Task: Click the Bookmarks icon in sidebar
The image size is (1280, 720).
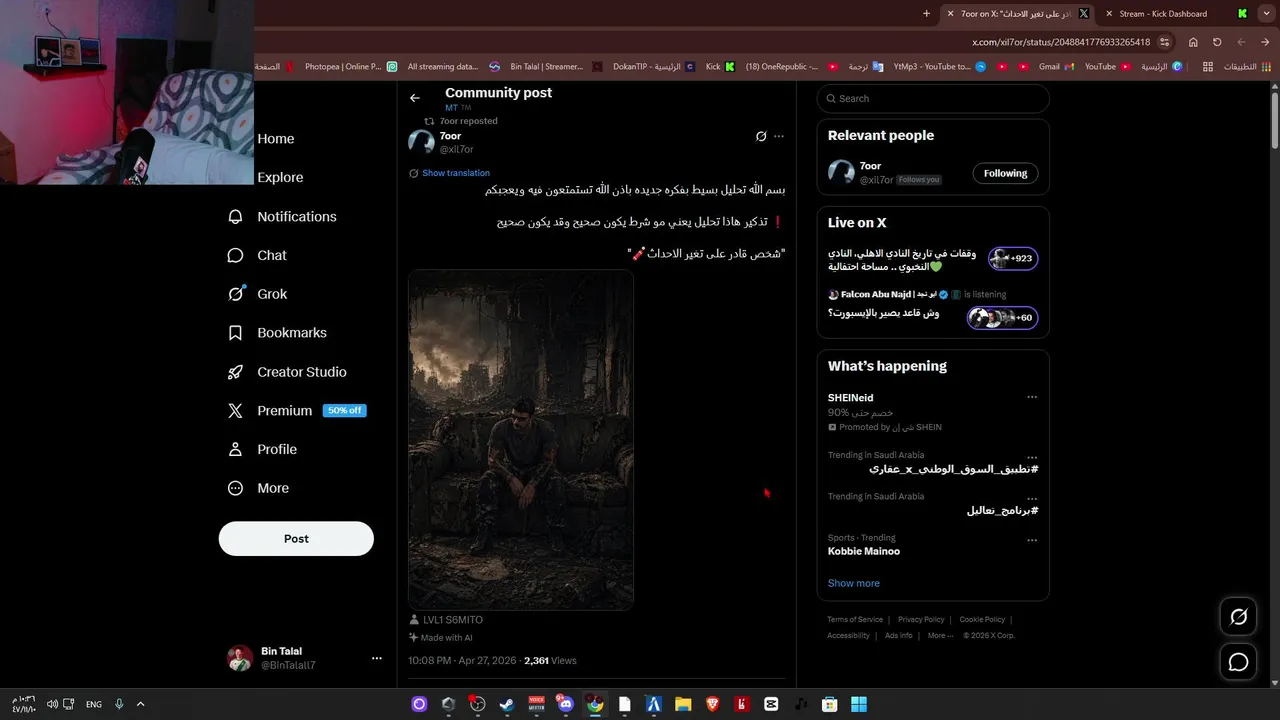Action: tap(235, 333)
